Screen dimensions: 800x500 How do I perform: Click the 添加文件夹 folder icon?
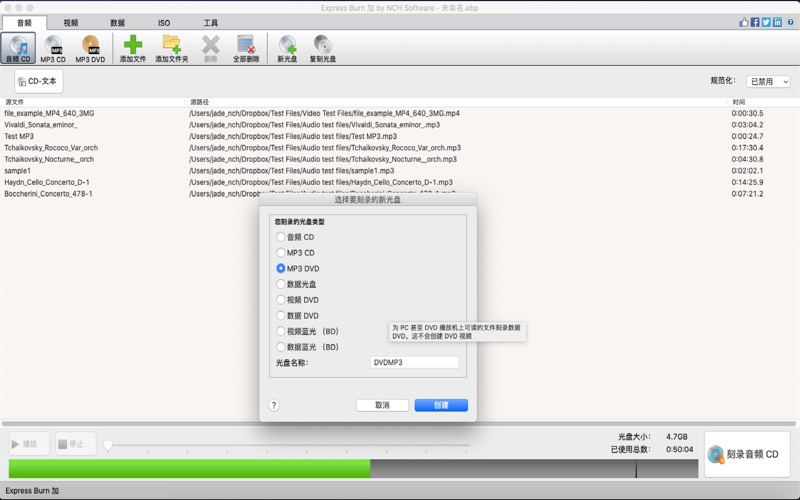pos(171,46)
